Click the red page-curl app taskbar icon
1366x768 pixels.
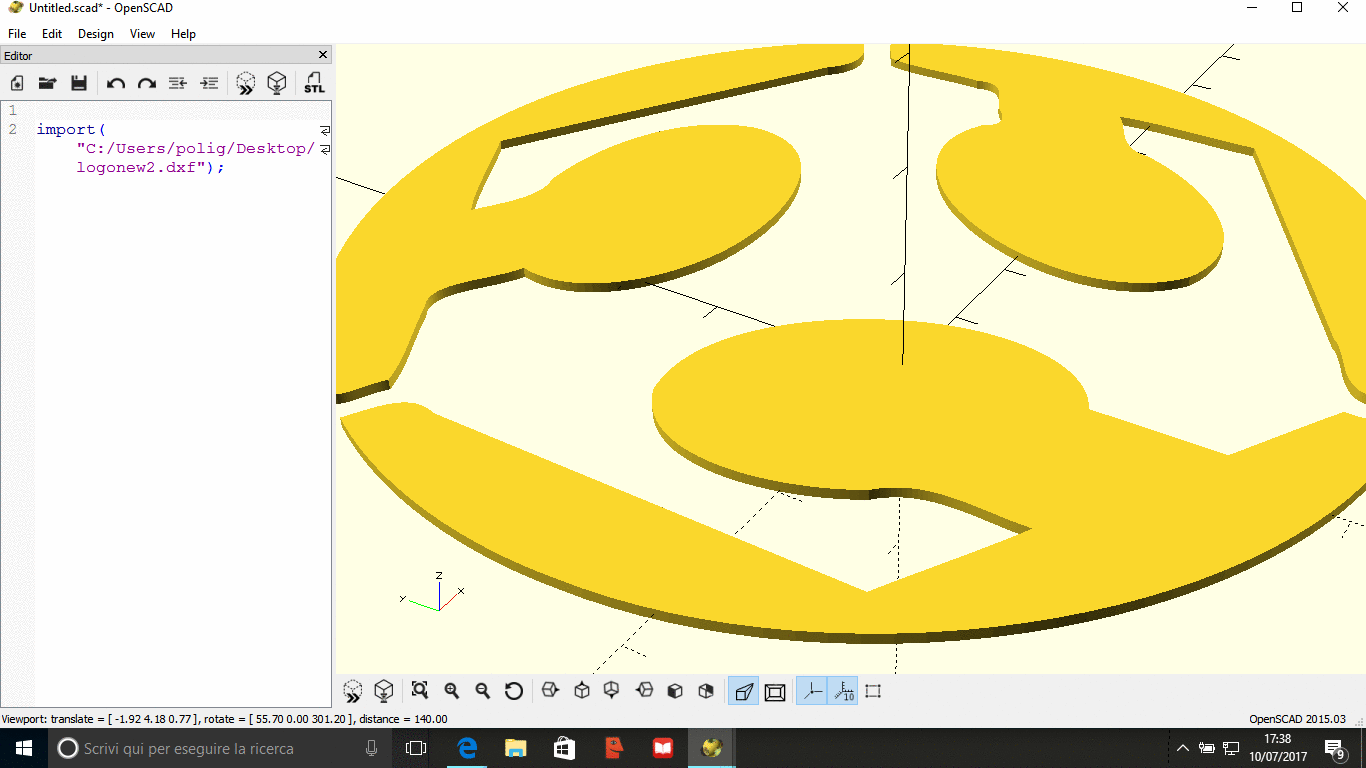613,748
